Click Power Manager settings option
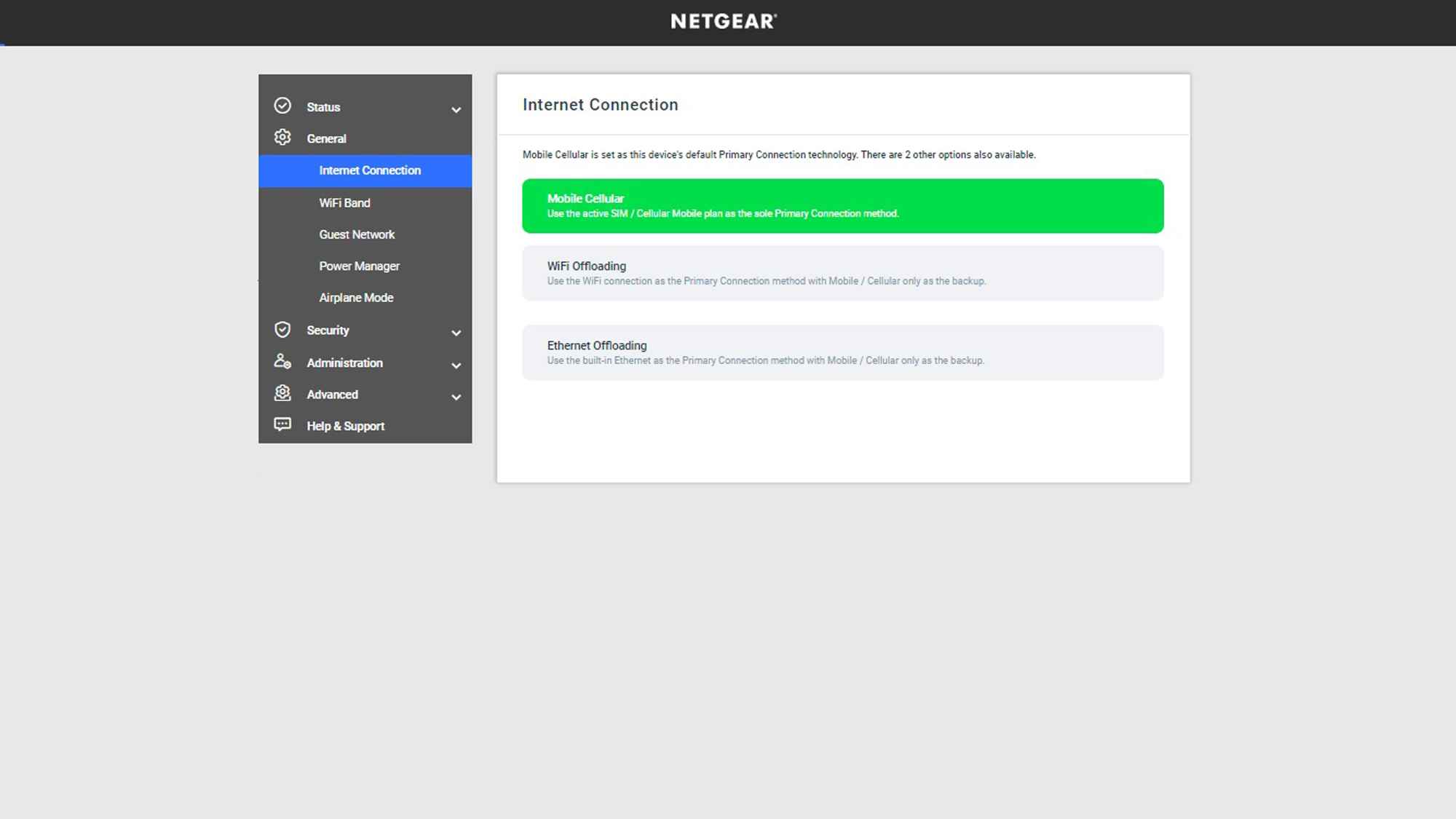 click(359, 265)
